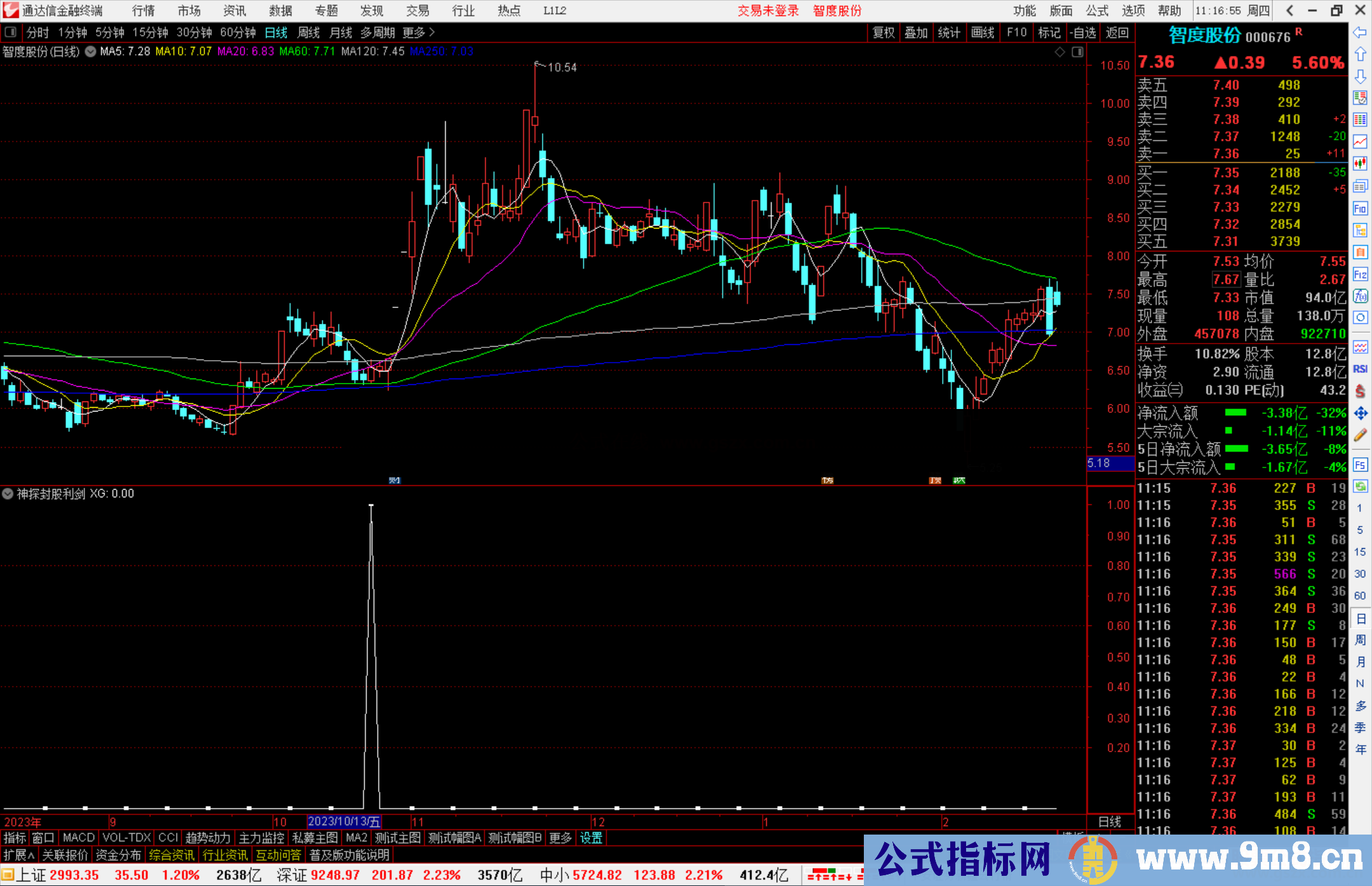Click the green refresh sidebar icon
Screen dimensions: 1372x886
1360,487
